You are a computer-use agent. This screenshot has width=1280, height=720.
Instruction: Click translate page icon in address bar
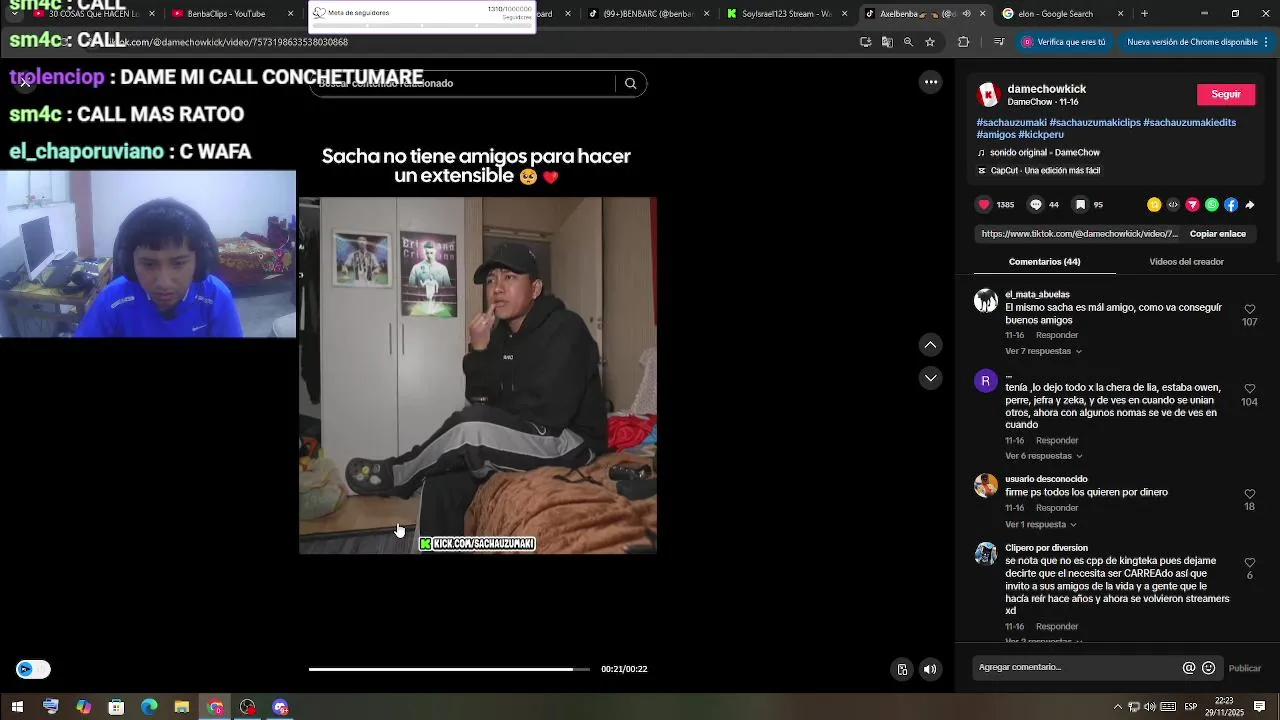(x=887, y=42)
